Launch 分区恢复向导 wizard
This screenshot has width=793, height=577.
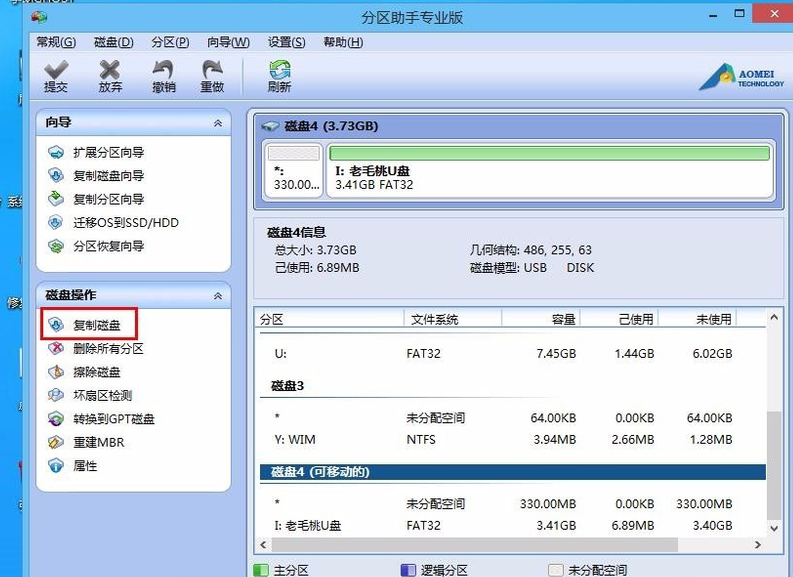point(96,246)
